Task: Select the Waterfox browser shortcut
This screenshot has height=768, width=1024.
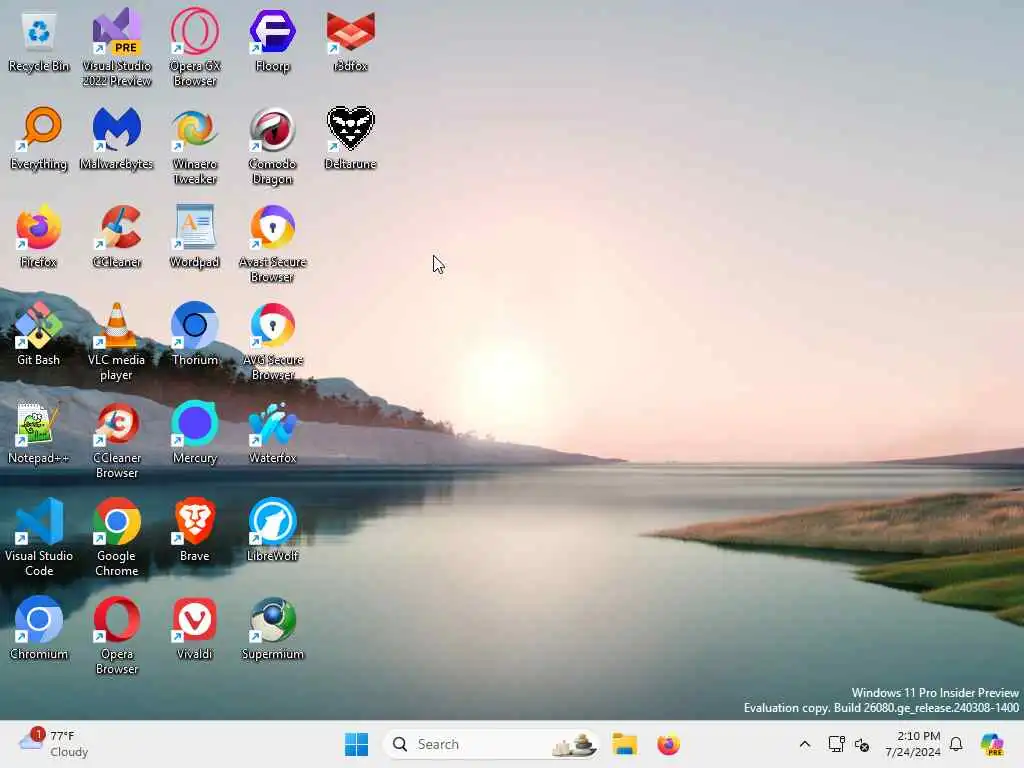Action: (272, 432)
